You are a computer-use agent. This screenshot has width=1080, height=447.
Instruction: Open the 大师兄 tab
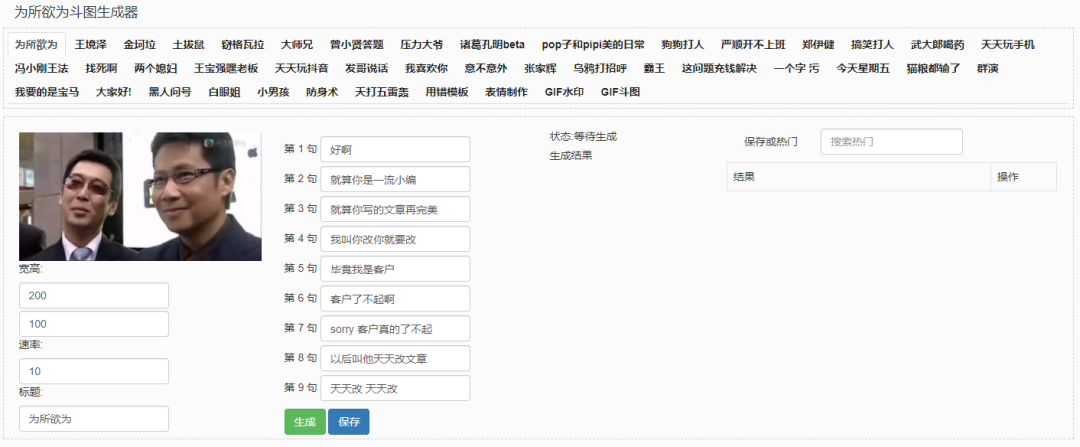click(297, 45)
